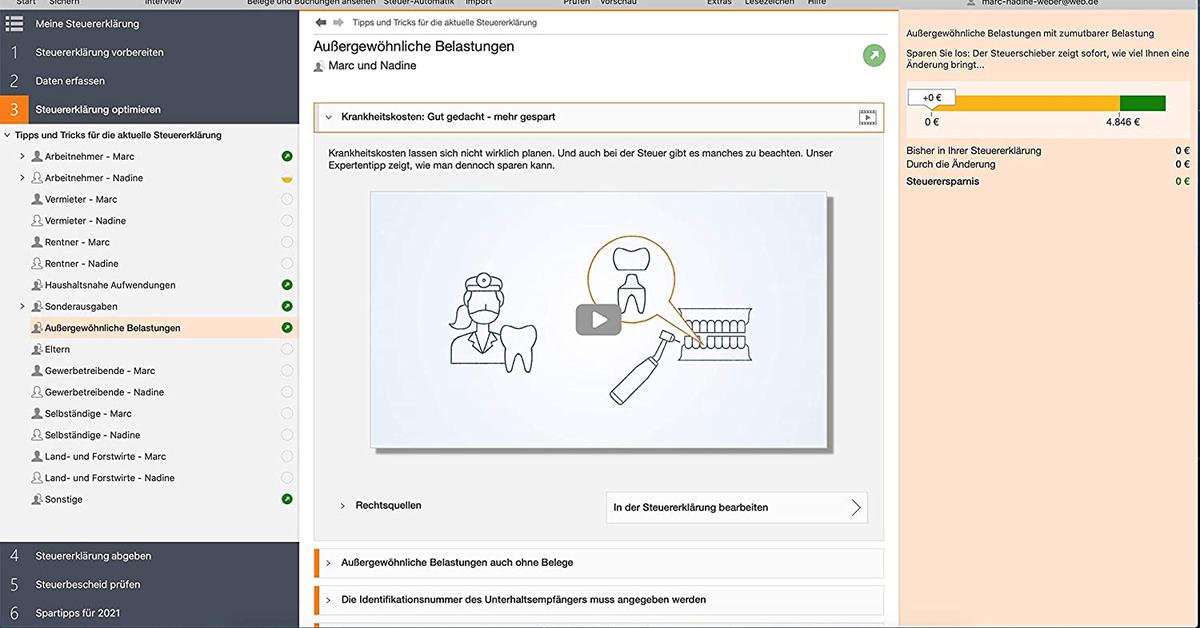The image size is (1200, 628).
Task: Collapse the Krankheitskosten tip section
Action: [x=328, y=117]
